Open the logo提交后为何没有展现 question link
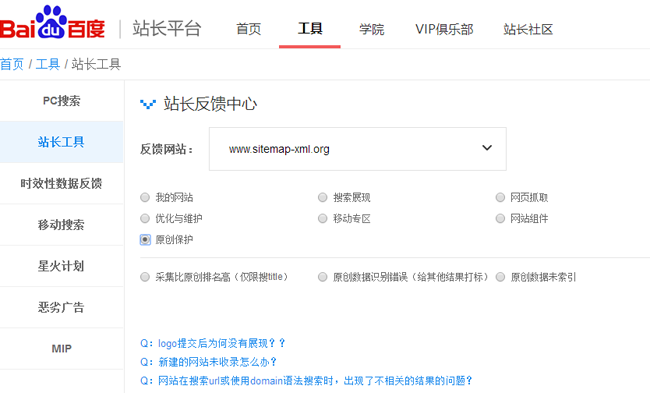This screenshot has height=393, width=650. tap(213, 343)
